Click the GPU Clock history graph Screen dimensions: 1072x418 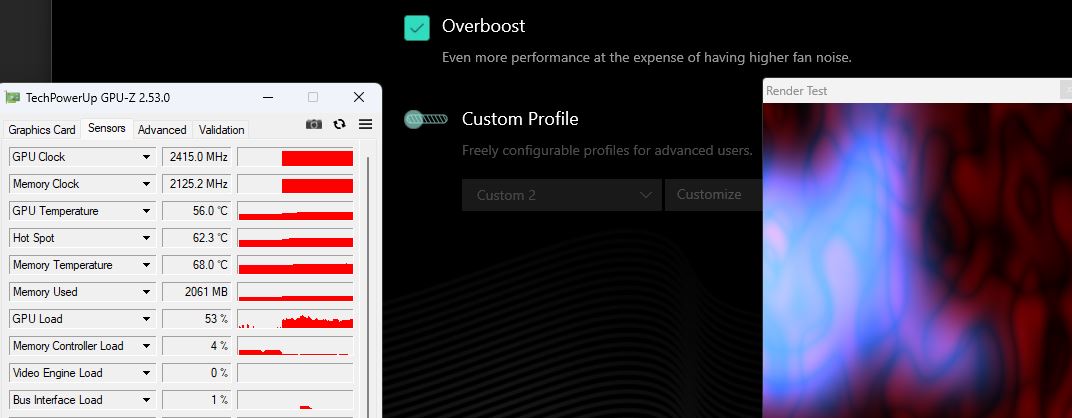coord(295,157)
